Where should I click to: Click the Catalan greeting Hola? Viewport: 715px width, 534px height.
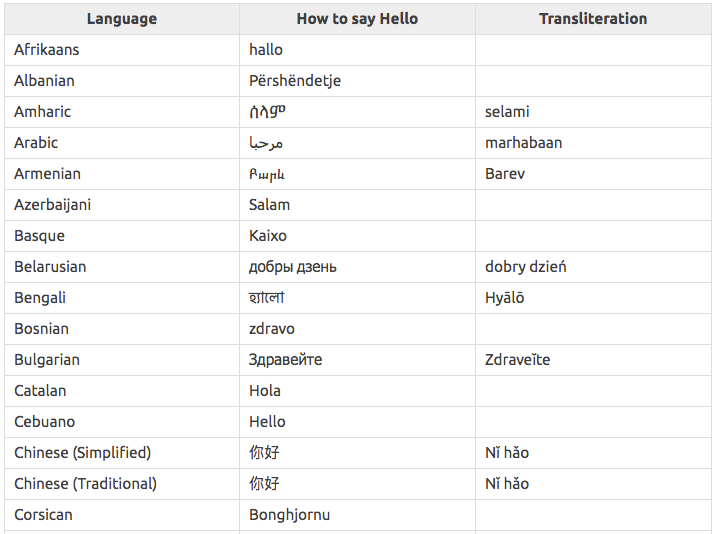click(x=265, y=391)
